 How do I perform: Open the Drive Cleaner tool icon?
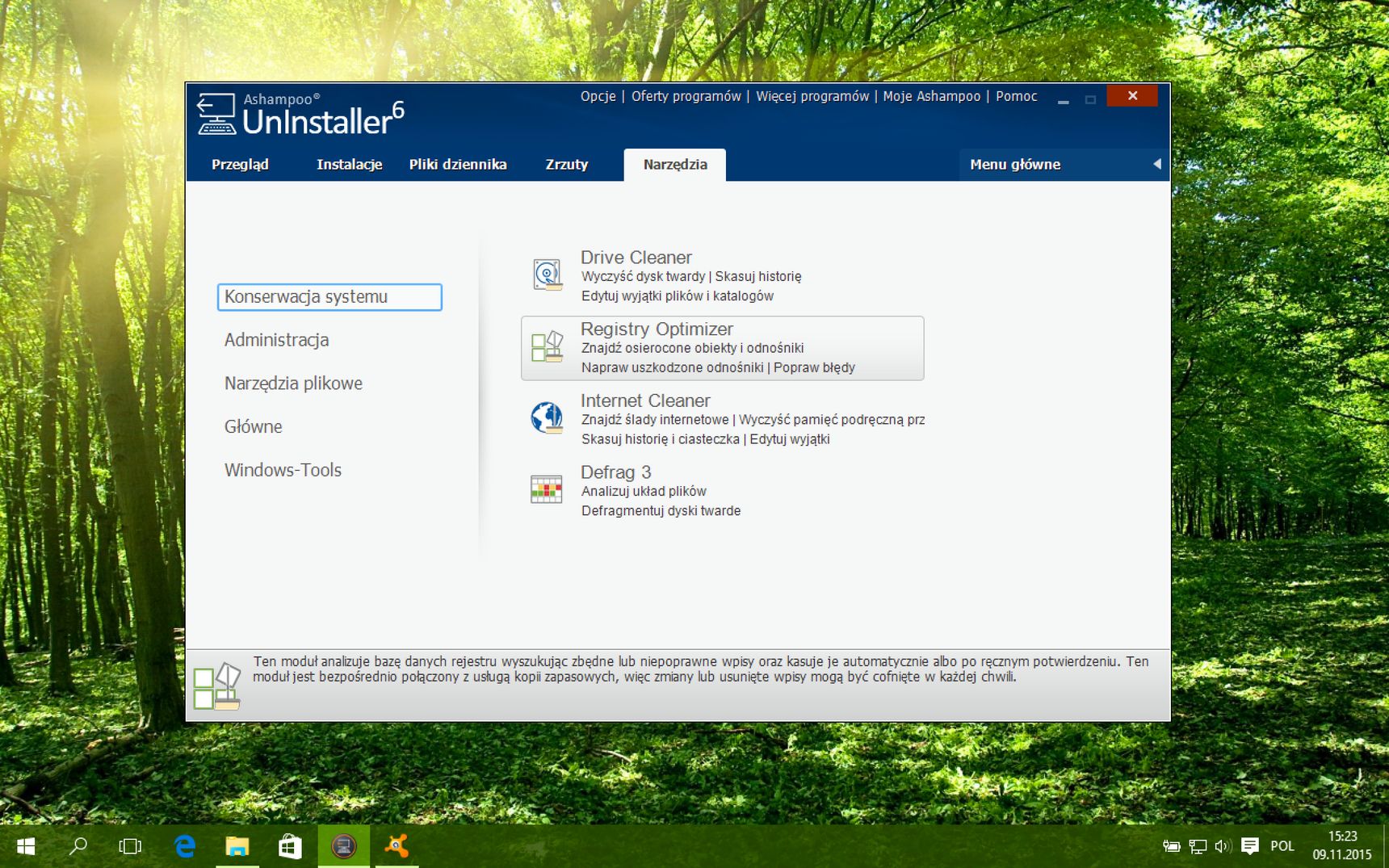click(x=548, y=275)
